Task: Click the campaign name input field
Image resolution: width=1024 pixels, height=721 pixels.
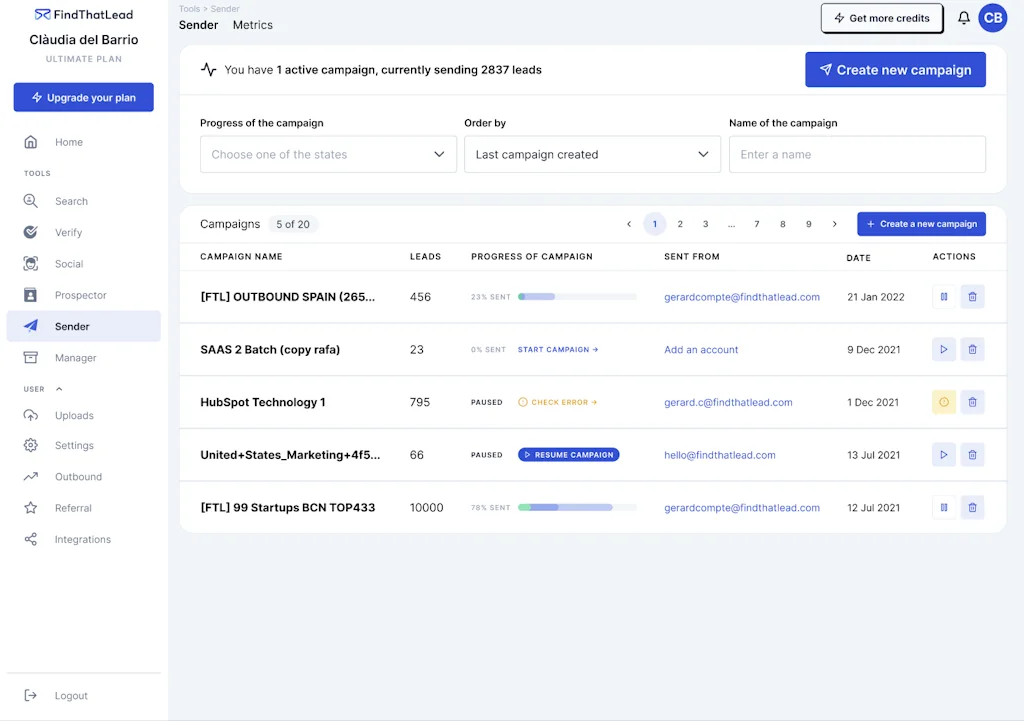Action: [x=857, y=154]
